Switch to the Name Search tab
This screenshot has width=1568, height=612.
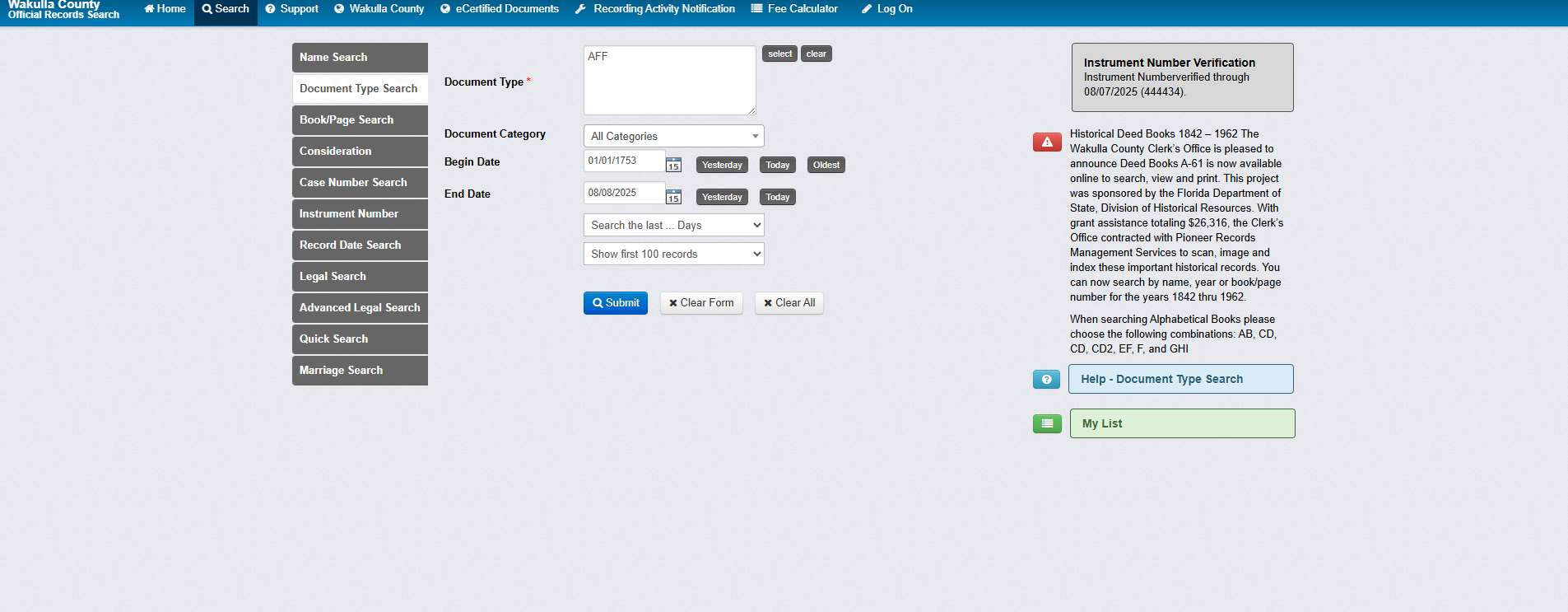click(x=360, y=58)
